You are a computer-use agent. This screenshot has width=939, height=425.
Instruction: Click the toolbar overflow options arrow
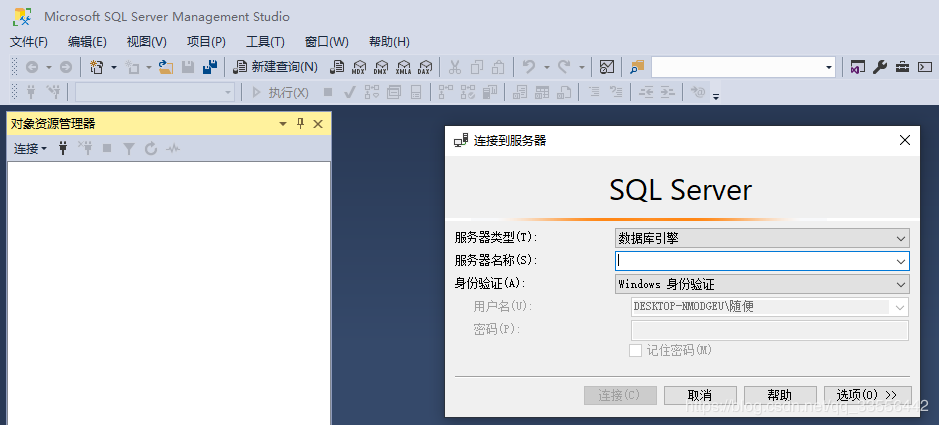[x=716, y=96]
